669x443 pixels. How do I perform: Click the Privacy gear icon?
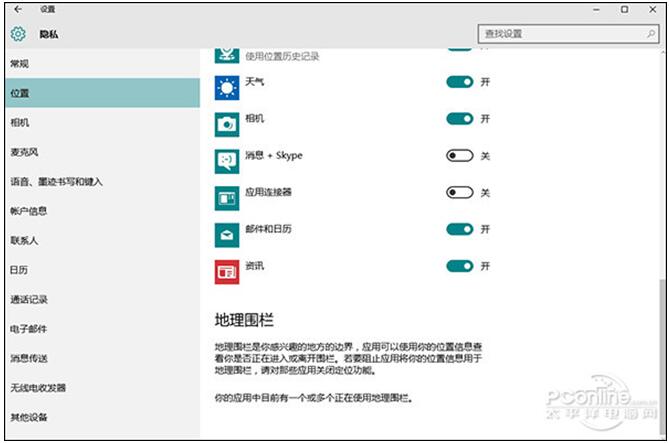coord(18,34)
